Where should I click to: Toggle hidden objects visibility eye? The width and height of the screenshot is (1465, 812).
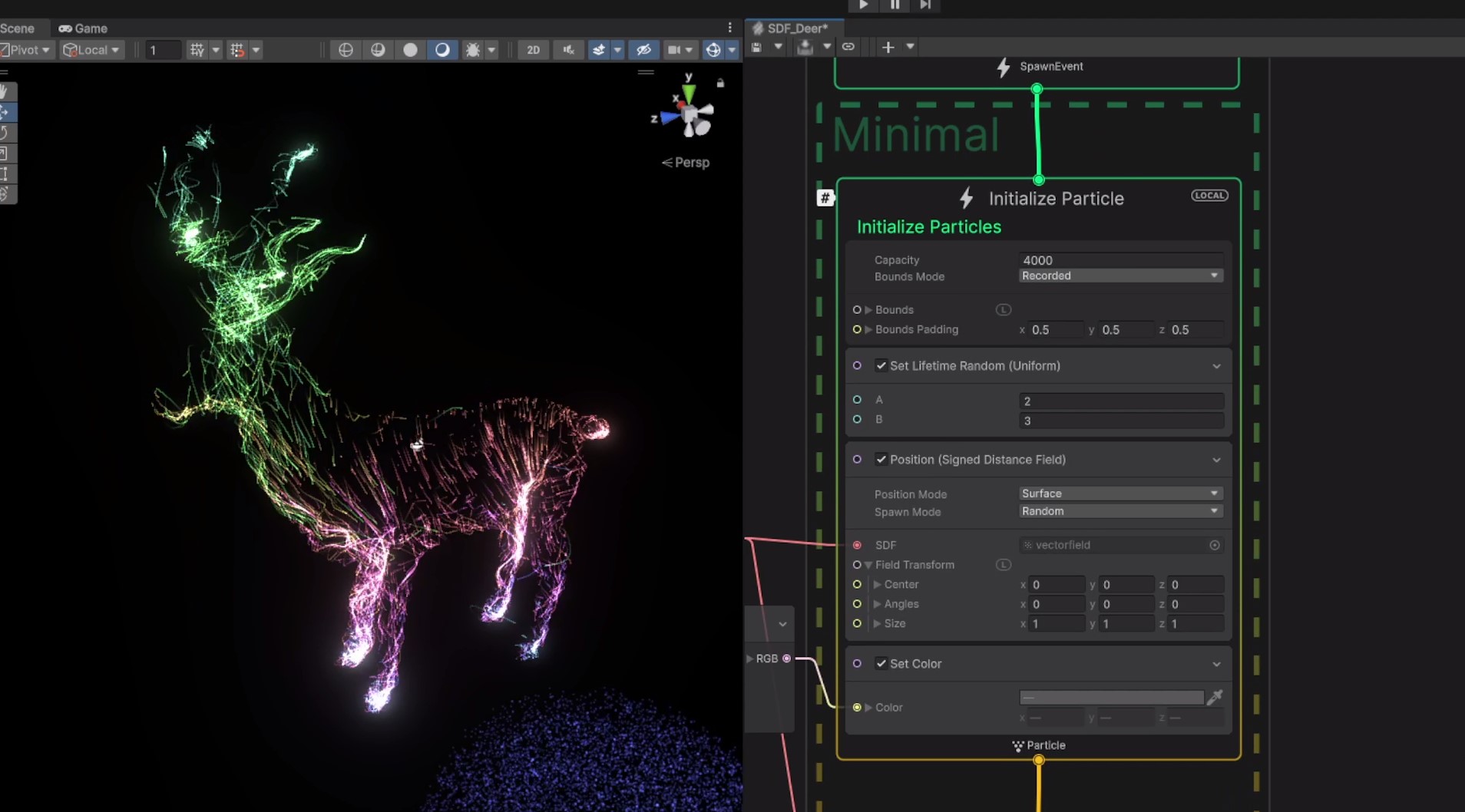coord(643,50)
